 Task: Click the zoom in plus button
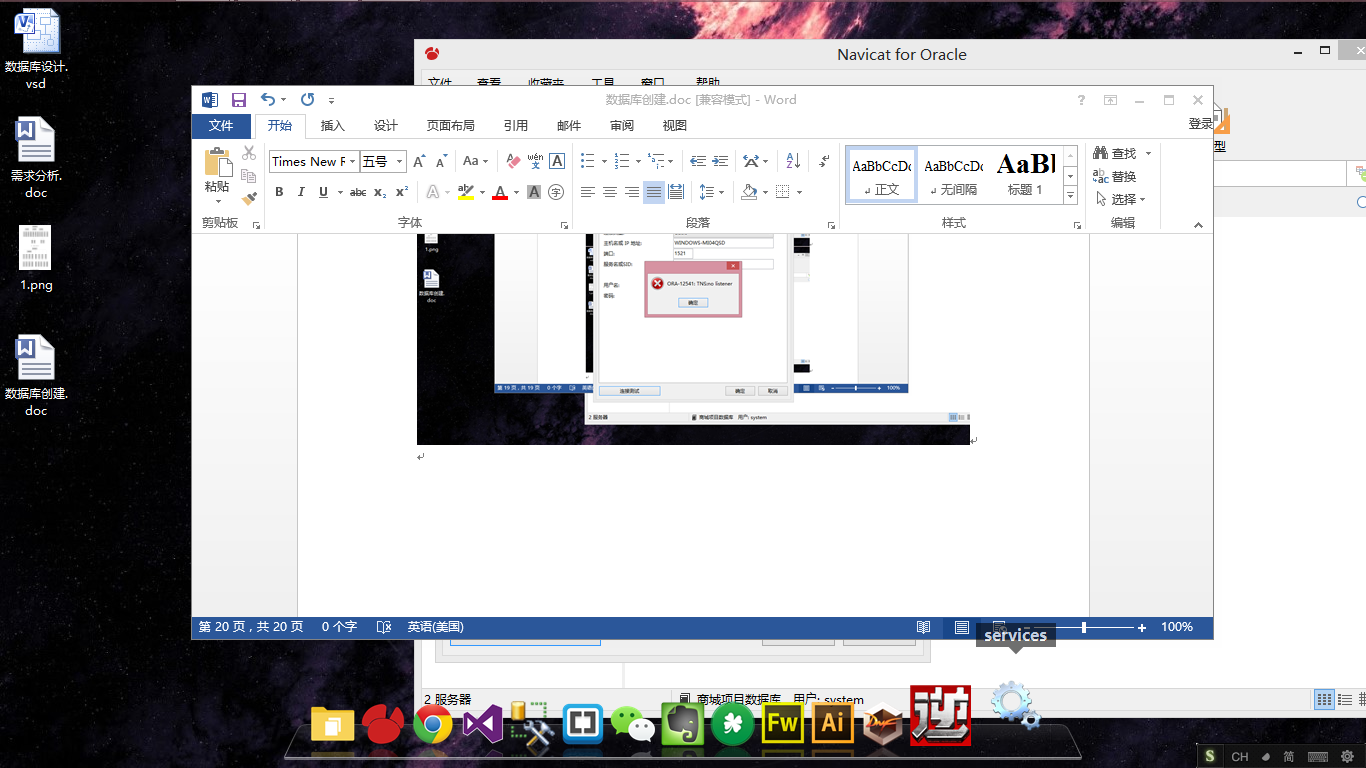coord(1142,627)
